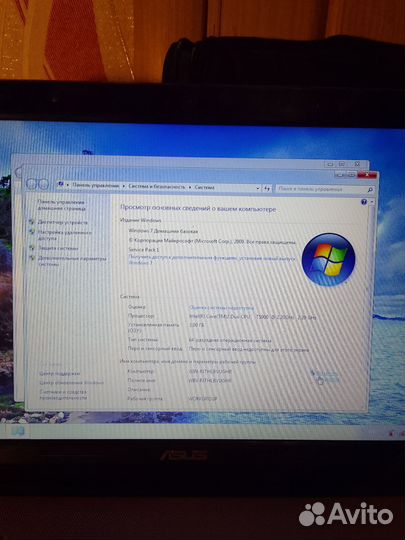This screenshot has height=540, width=405.
Task: Click shield icon next to Настройка удаленного доступа
Action: pyautogui.click(x=32, y=232)
